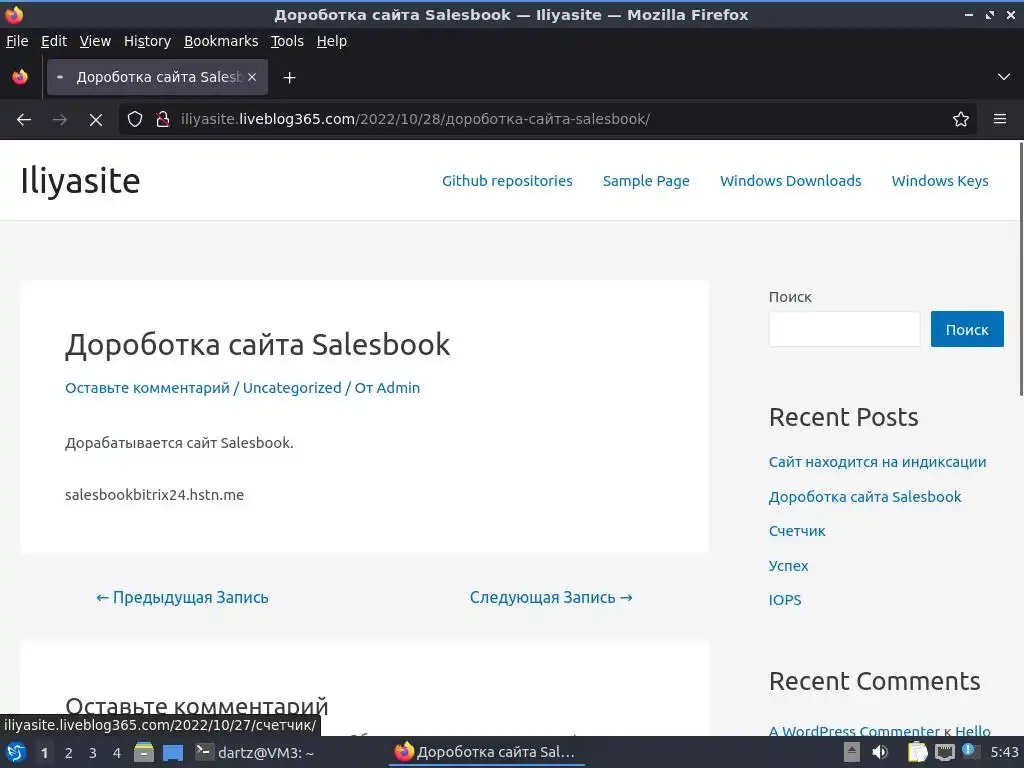
Task: Go to Предыдущая Запись previous post
Action: [x=182, y=598]
